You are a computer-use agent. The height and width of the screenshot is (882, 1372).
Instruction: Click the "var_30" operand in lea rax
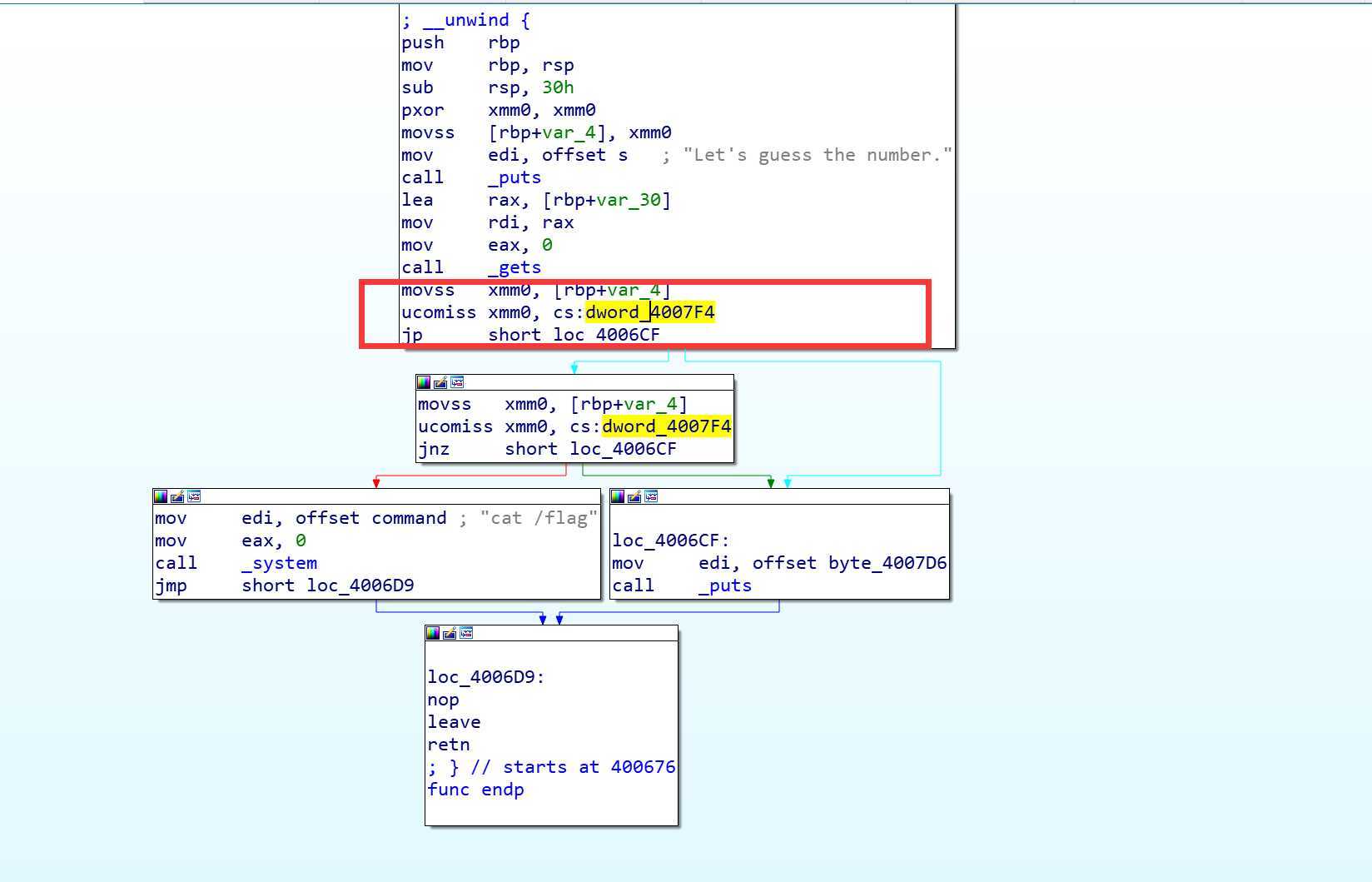click(x=629, y=200)
